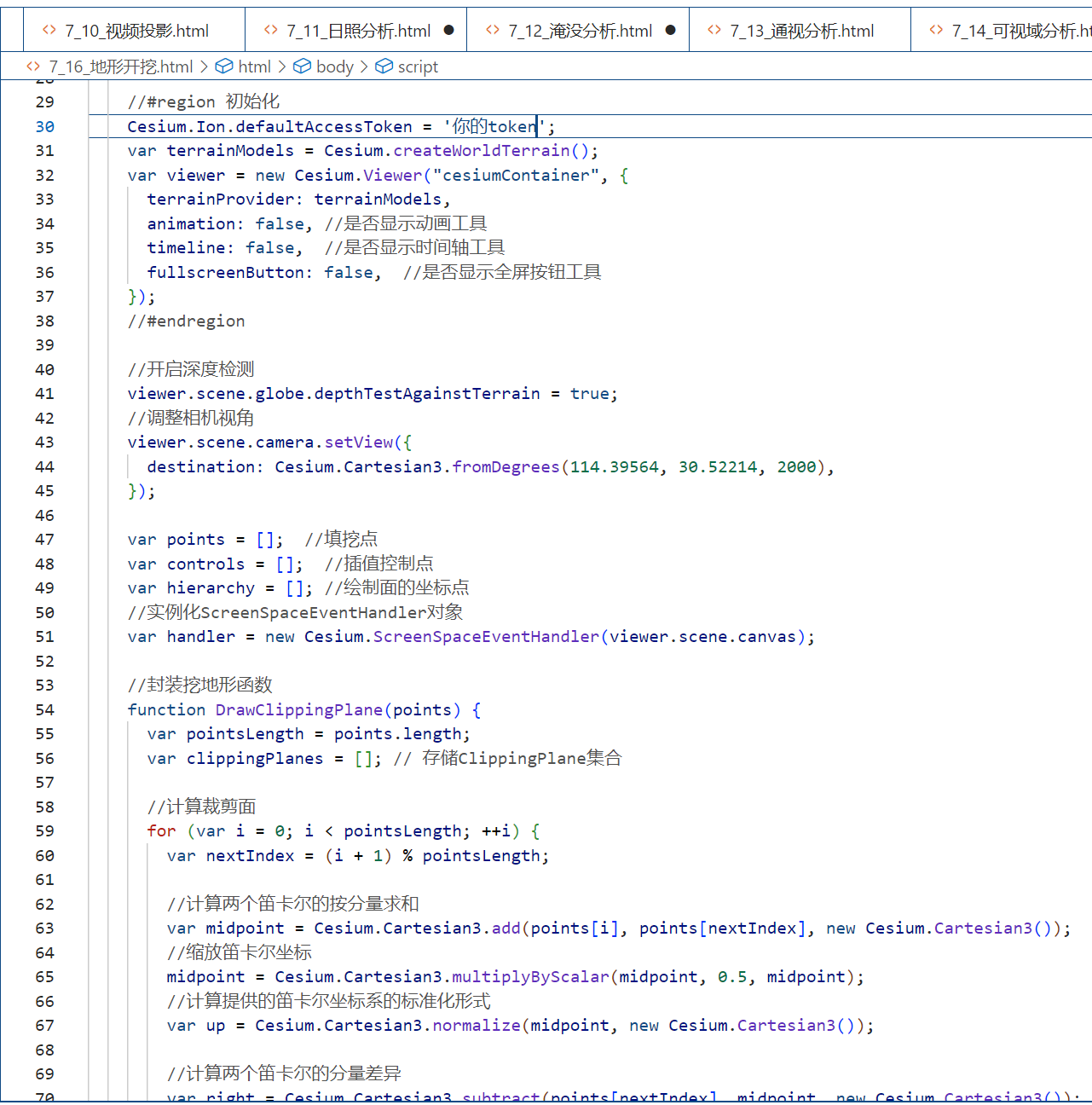The image size is (1092, 1105).
Task: Click the 'setView' method call
Action: 359,442
